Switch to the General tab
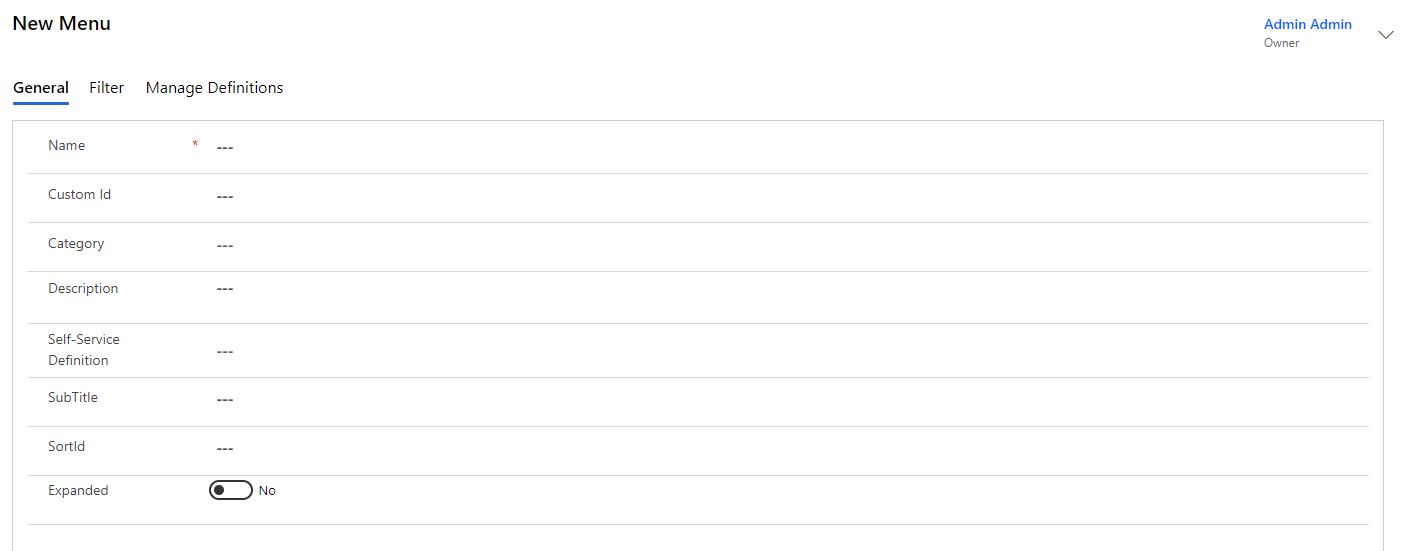 click(41, 88)
